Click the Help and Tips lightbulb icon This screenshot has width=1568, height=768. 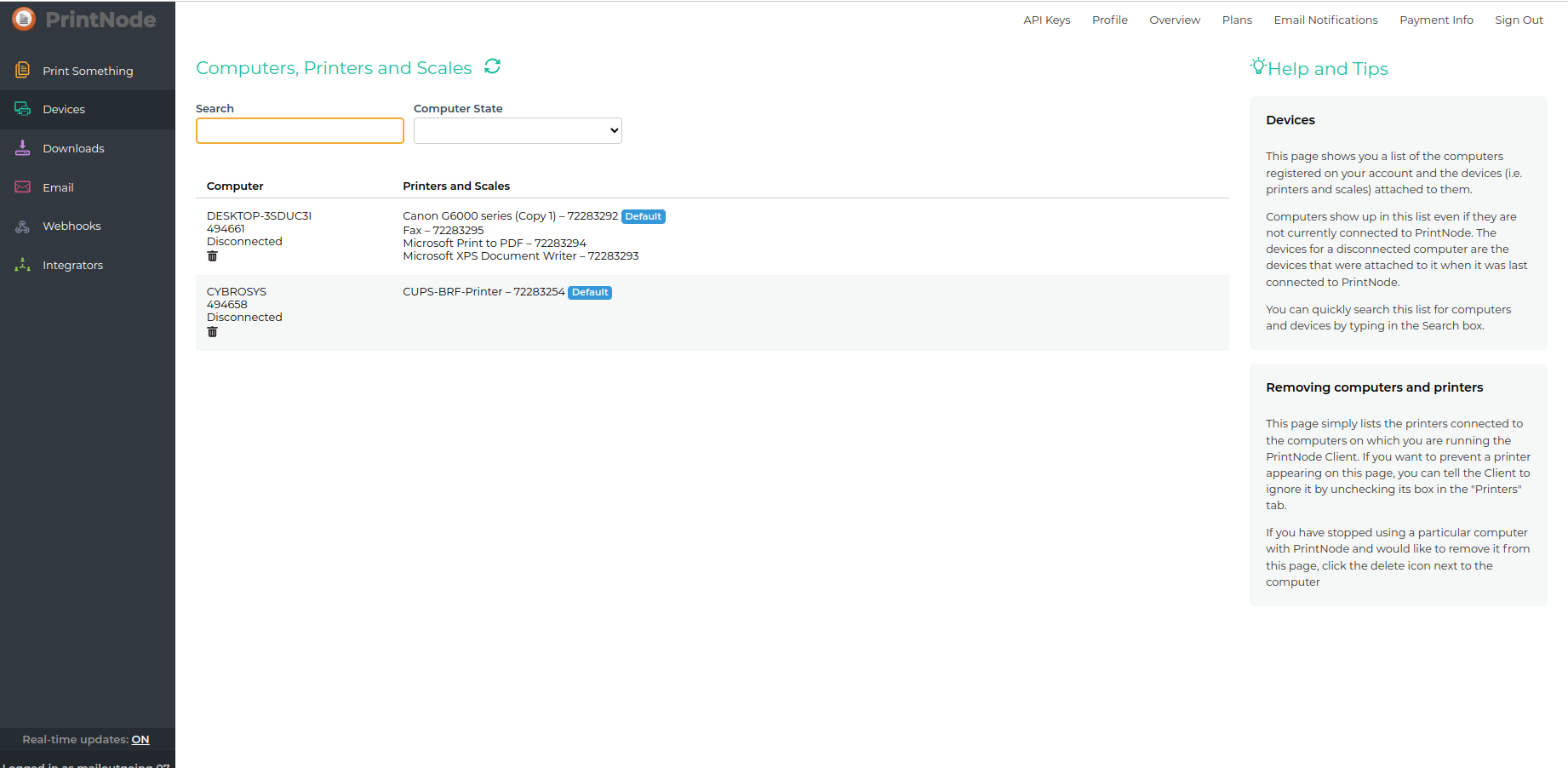pos(1257,66)
